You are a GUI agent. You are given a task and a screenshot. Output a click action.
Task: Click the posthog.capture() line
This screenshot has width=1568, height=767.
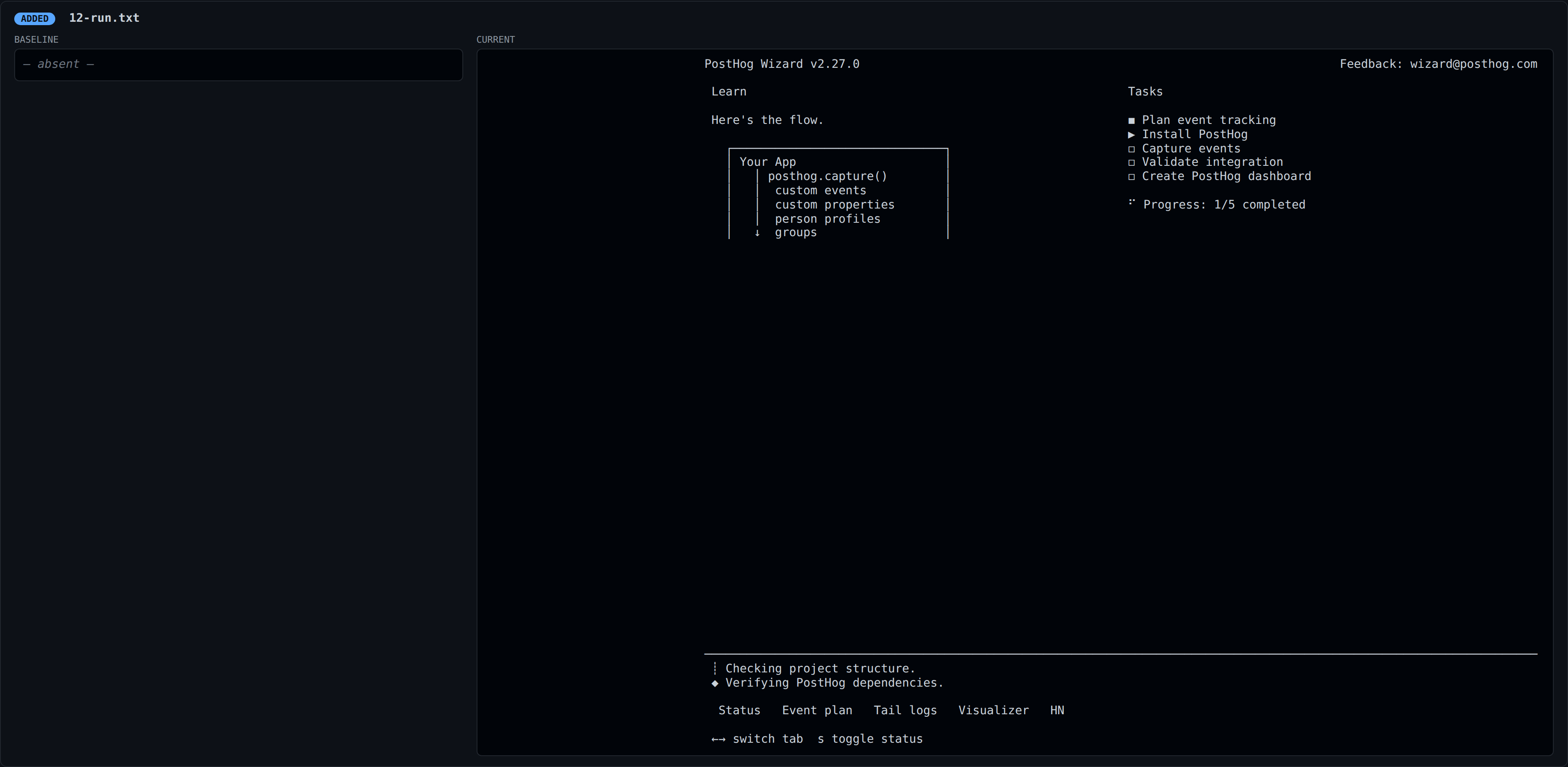827,177
